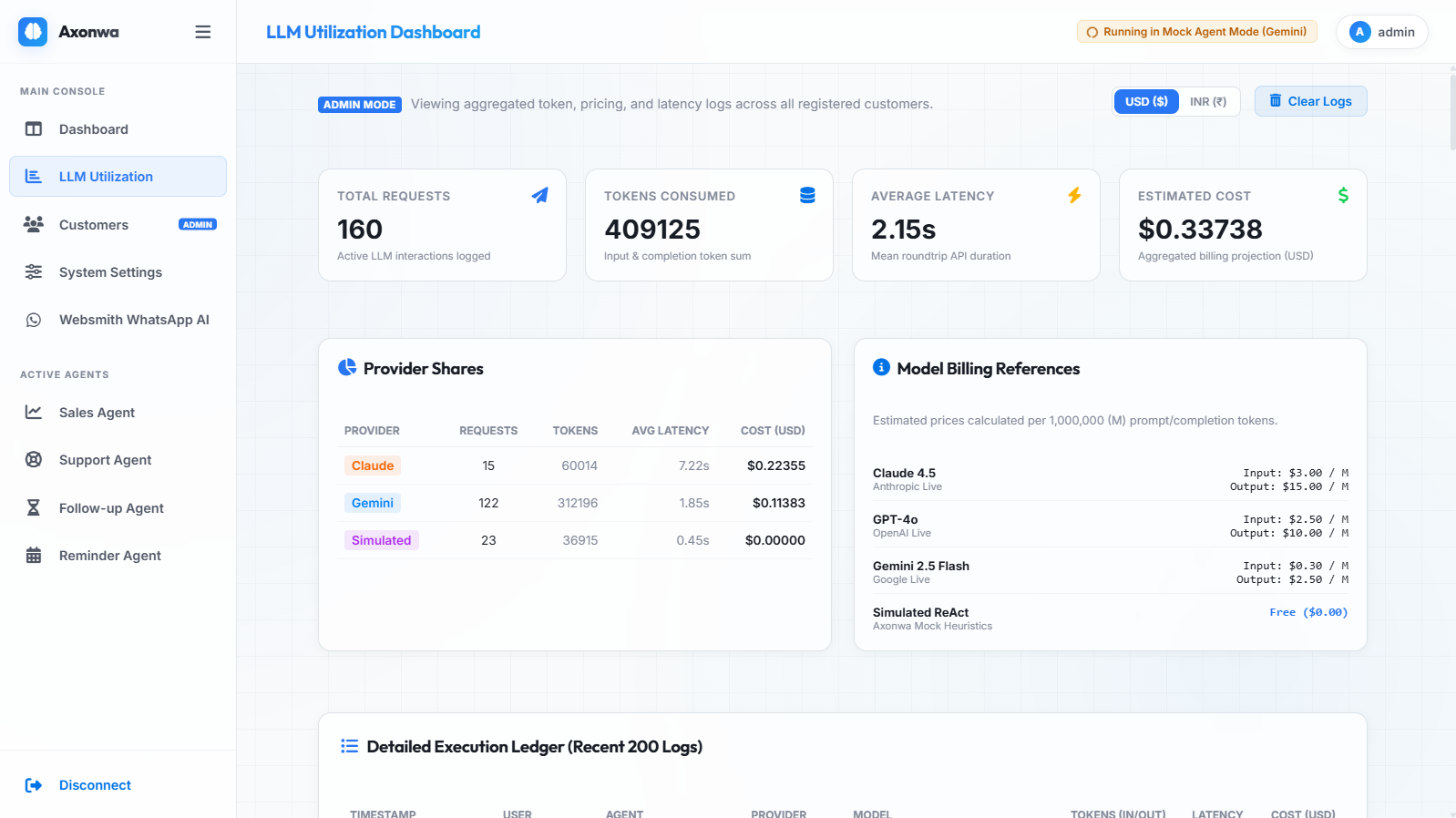Screen dimensions: 1456x818
Task: Open the Follow-up Agent entry
Action: [118, 508]
